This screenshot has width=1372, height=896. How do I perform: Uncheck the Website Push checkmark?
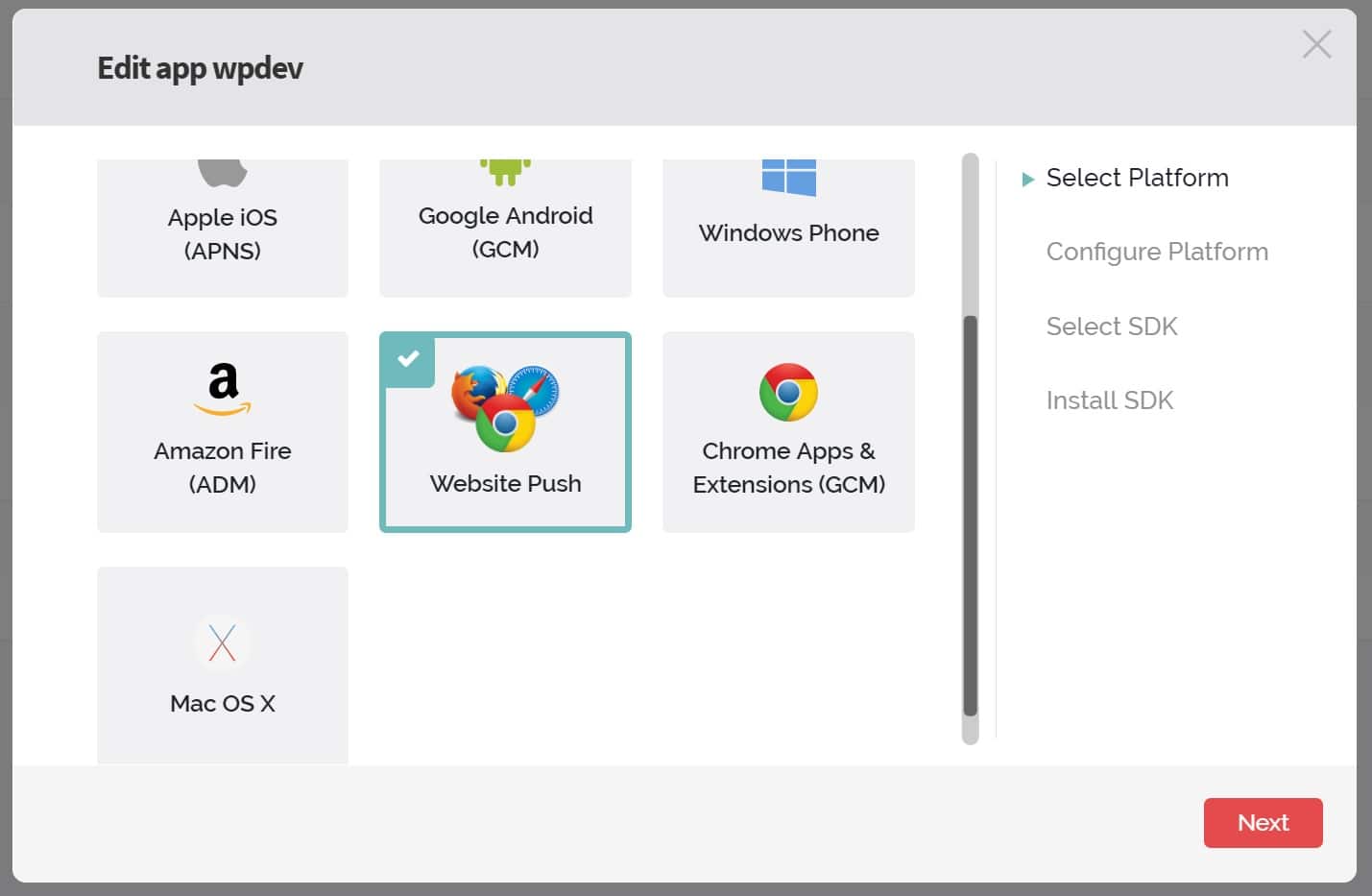408,359
